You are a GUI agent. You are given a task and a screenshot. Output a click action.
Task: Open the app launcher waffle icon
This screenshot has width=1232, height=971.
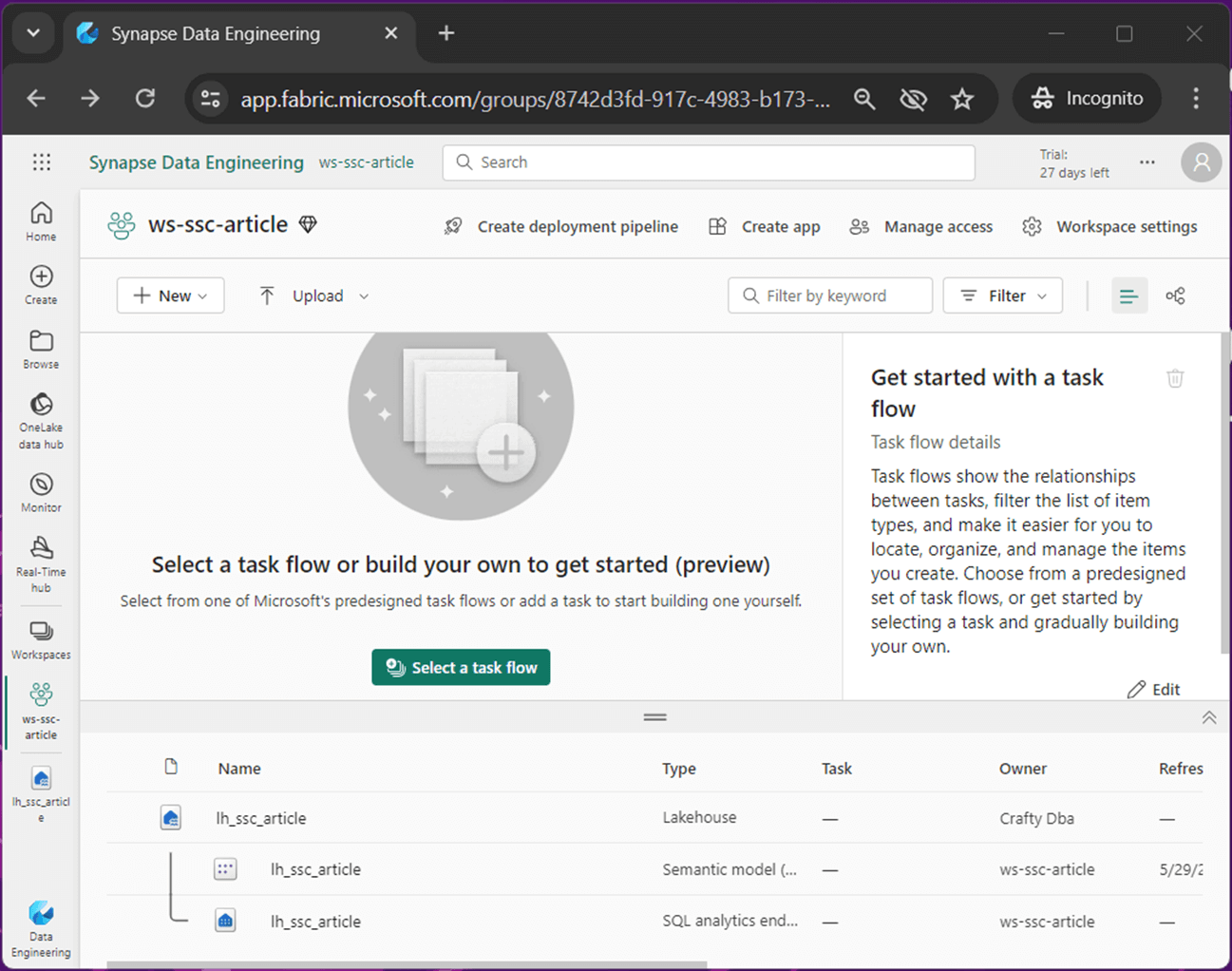coord(41,162)
